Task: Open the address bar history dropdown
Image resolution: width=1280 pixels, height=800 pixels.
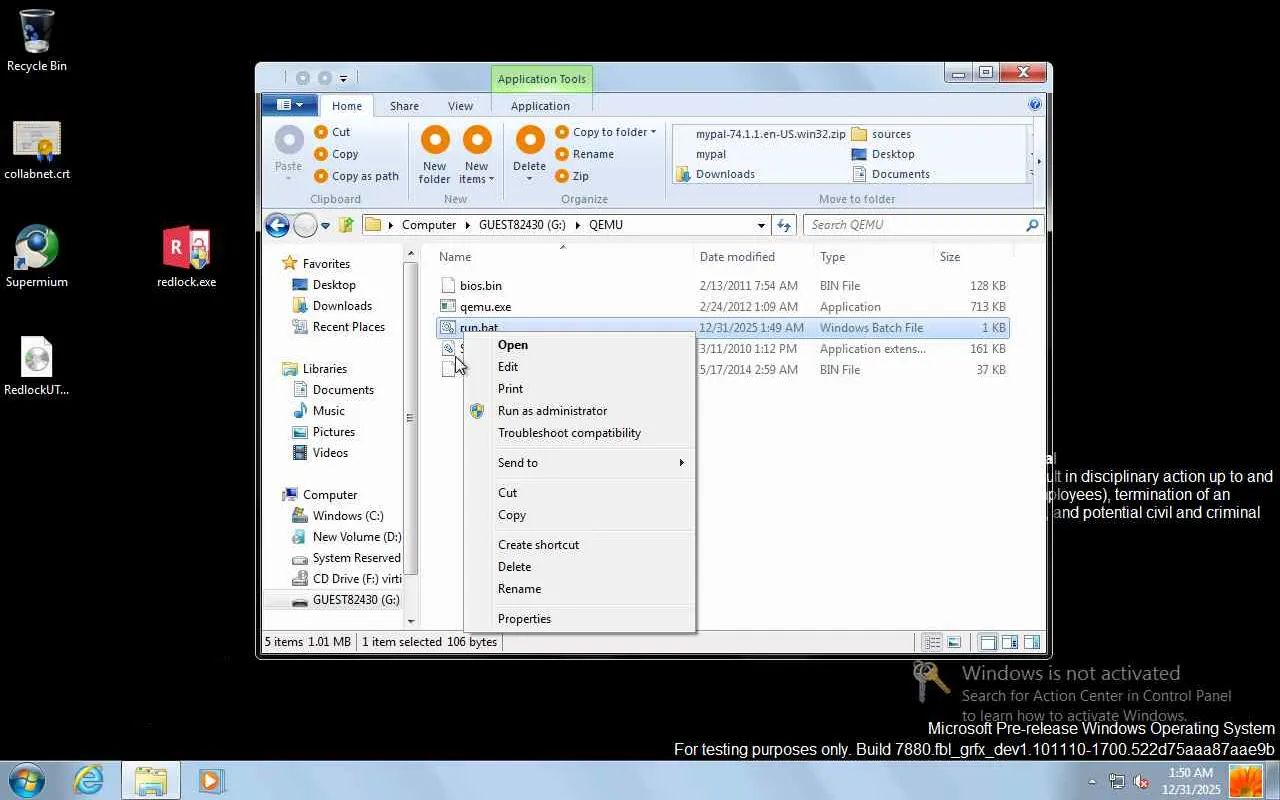Action: tap(761, 225)
